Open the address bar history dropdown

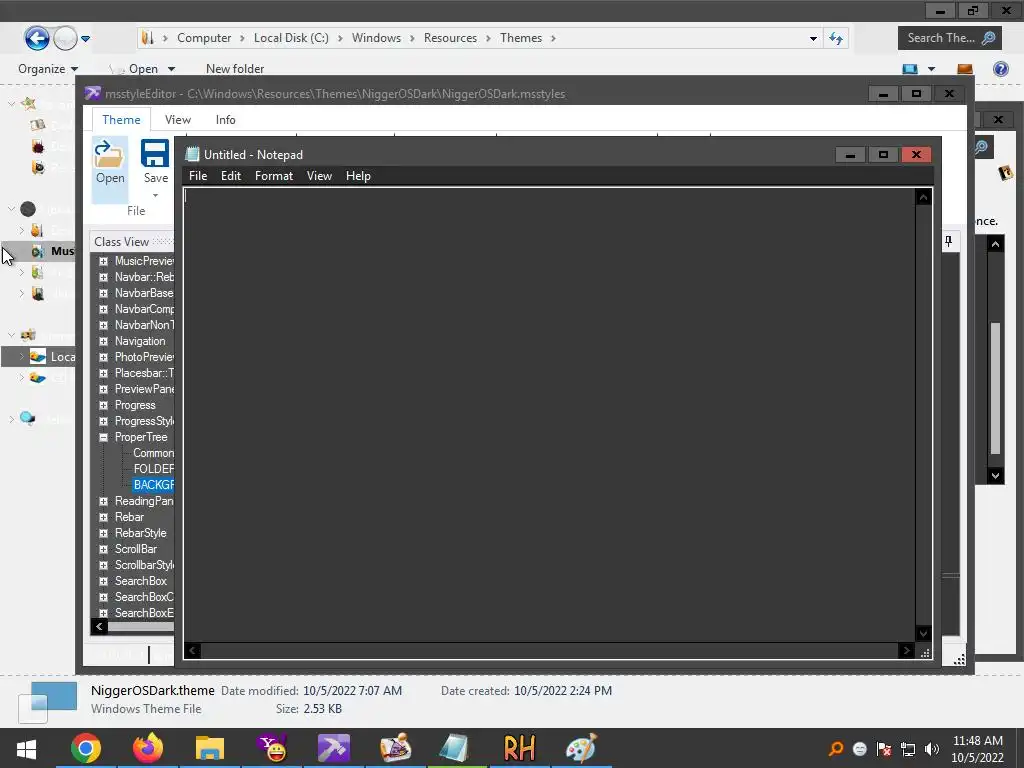(x=813, y=39)
